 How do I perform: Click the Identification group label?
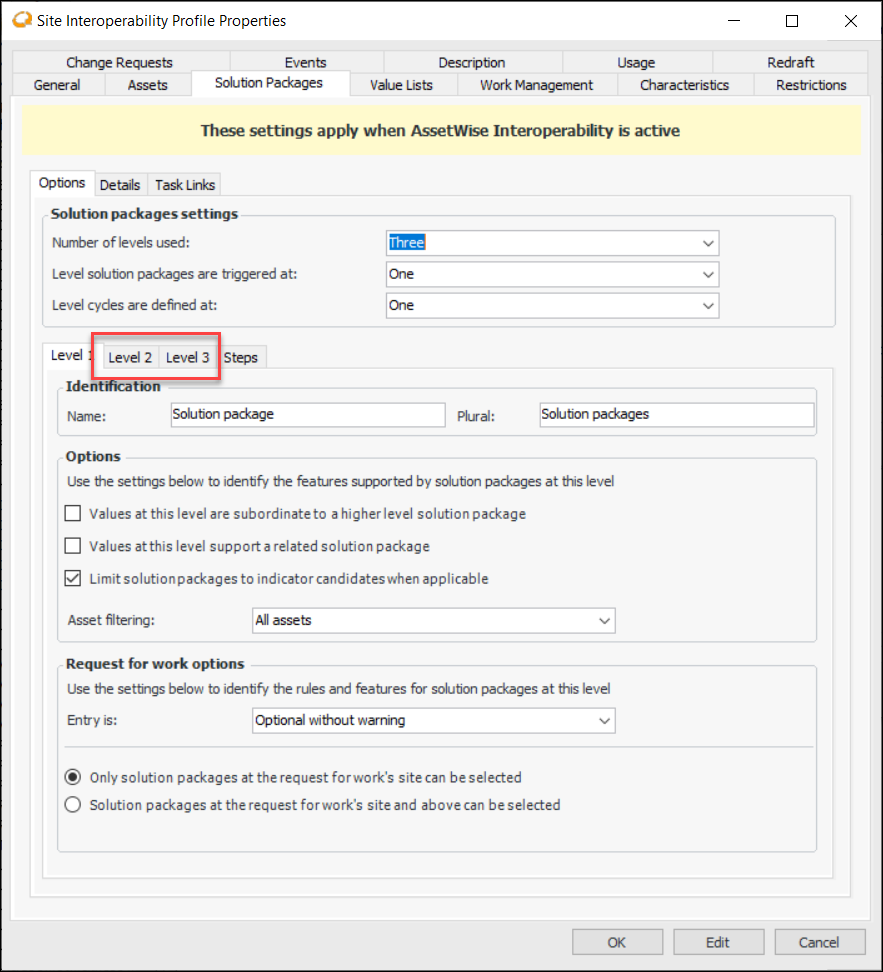pos(113,386)
